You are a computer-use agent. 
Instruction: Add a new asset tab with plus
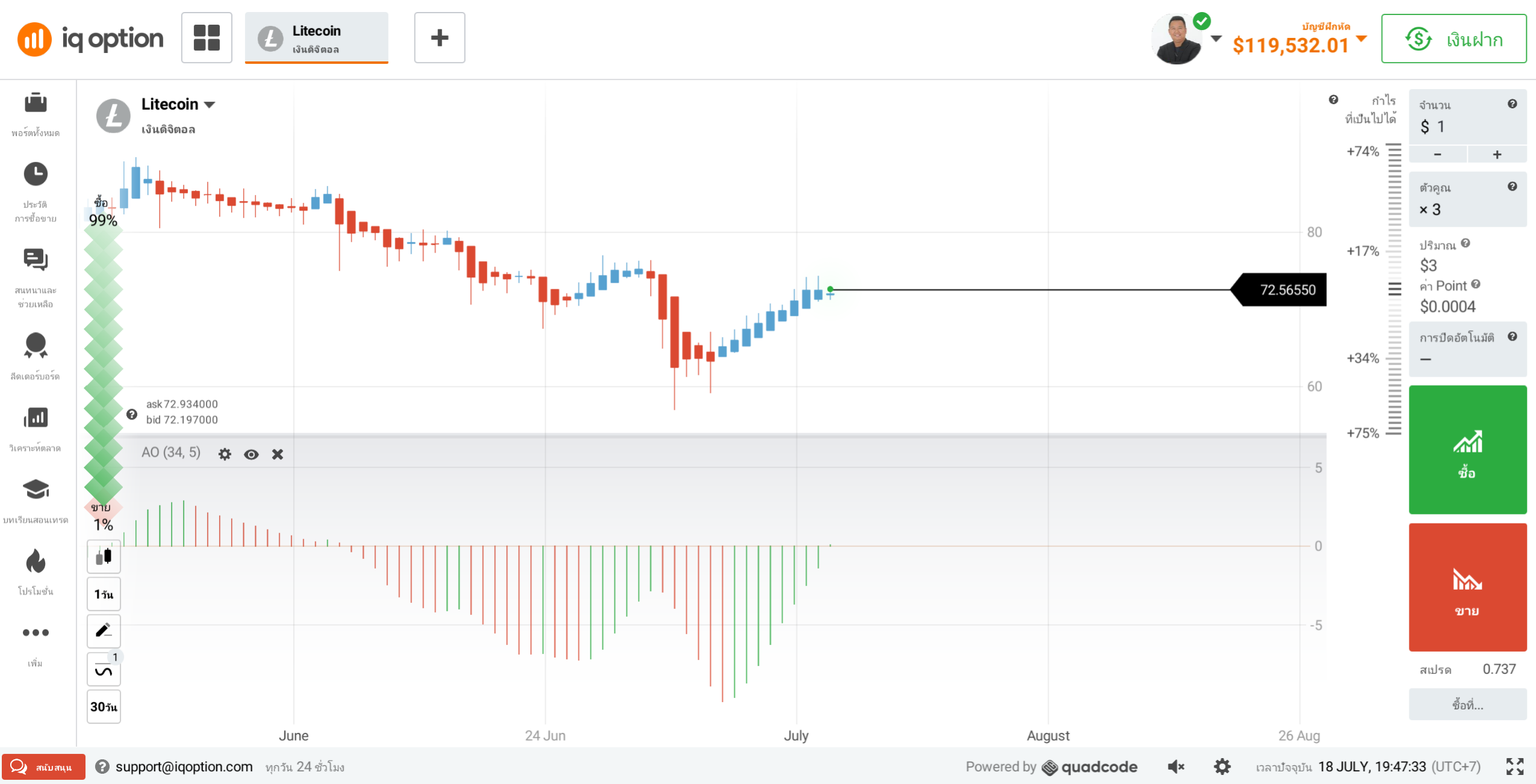(x=439, y=37)
